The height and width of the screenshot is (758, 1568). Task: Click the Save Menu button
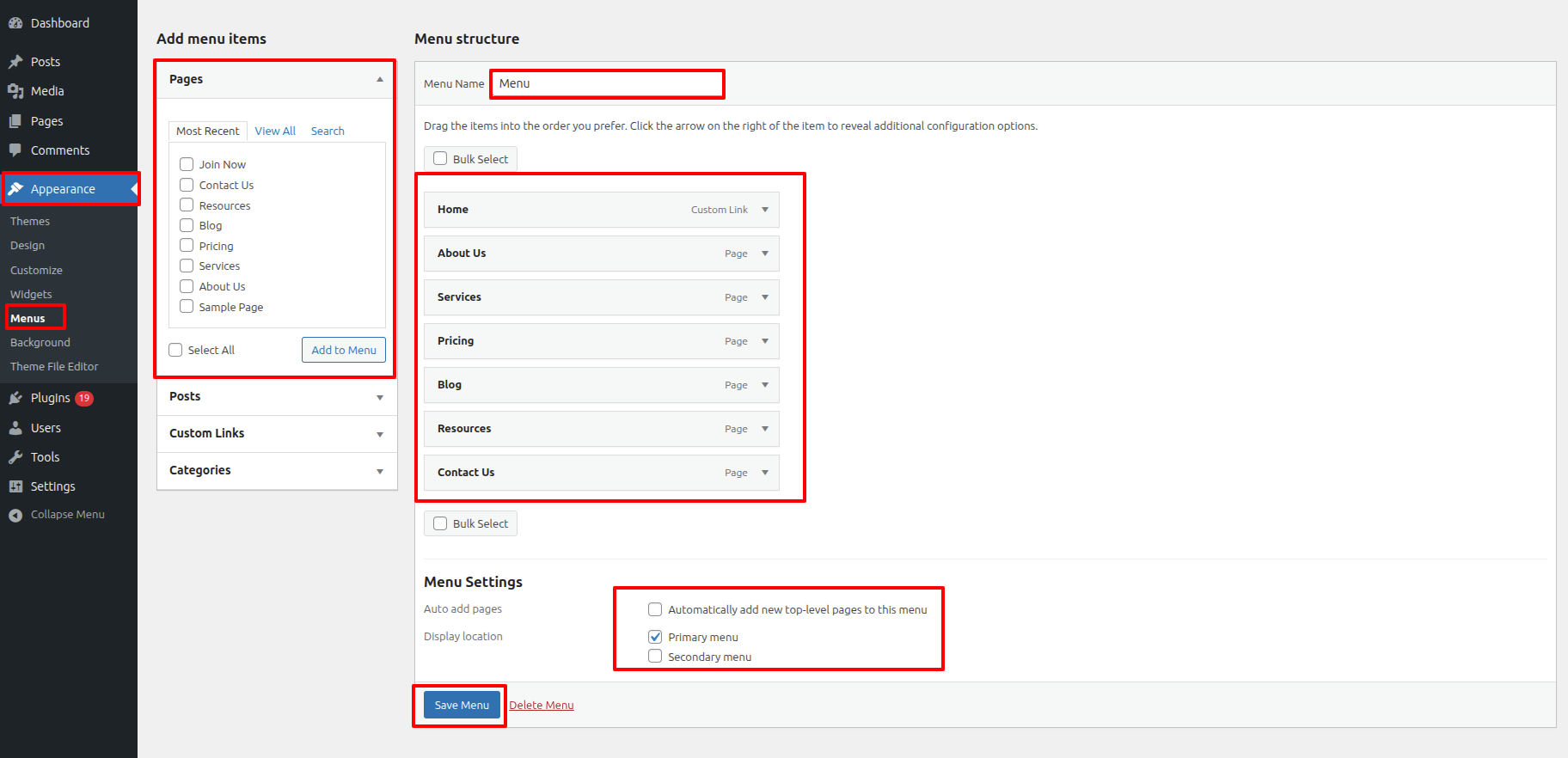click(462, 705)
